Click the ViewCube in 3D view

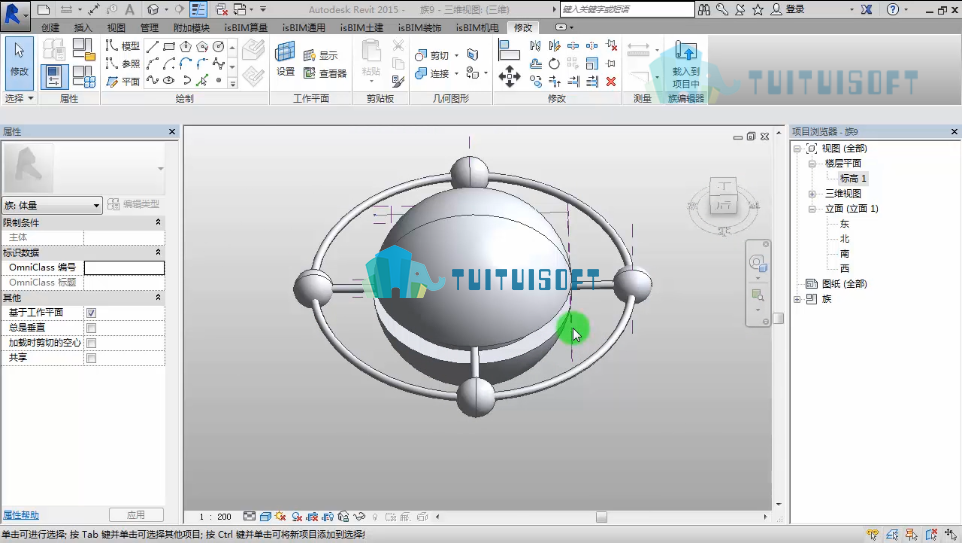coord(724,196)
